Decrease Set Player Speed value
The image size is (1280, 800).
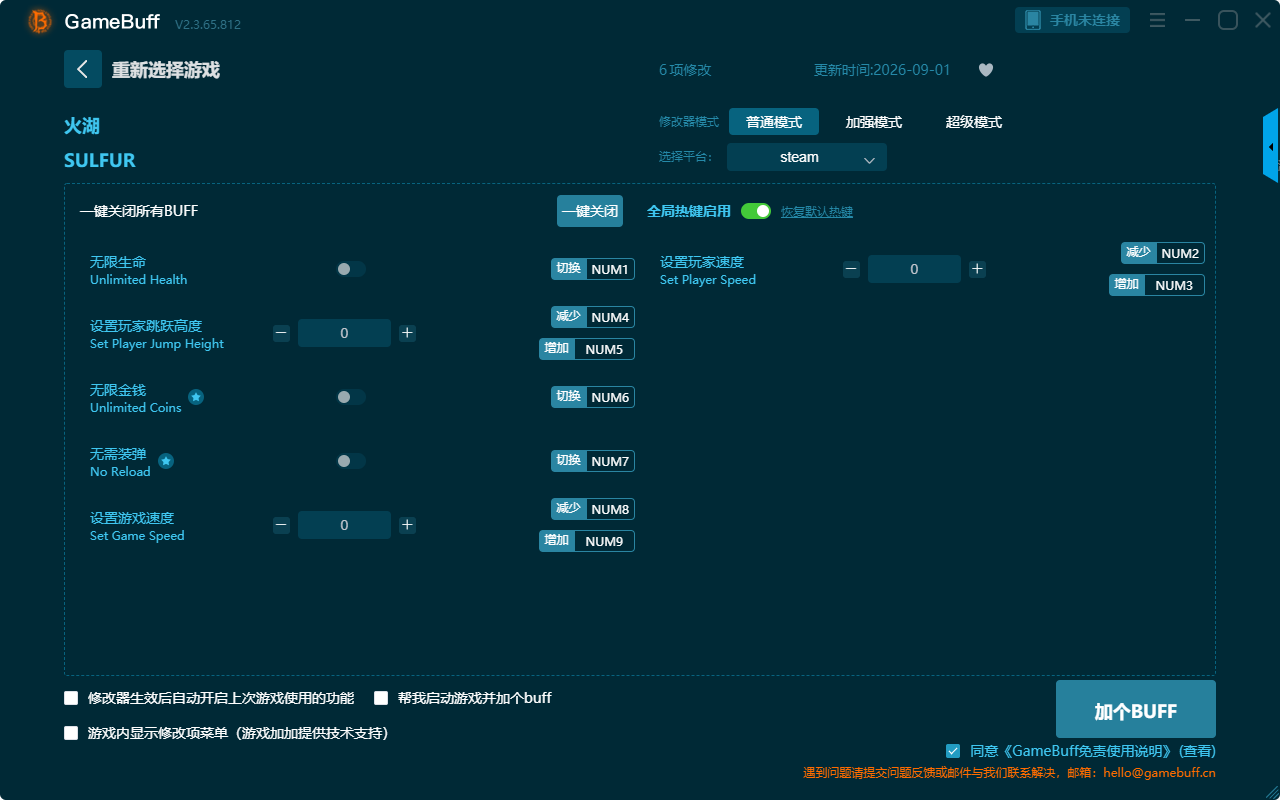pyautogui.click(x=851, y=269)
